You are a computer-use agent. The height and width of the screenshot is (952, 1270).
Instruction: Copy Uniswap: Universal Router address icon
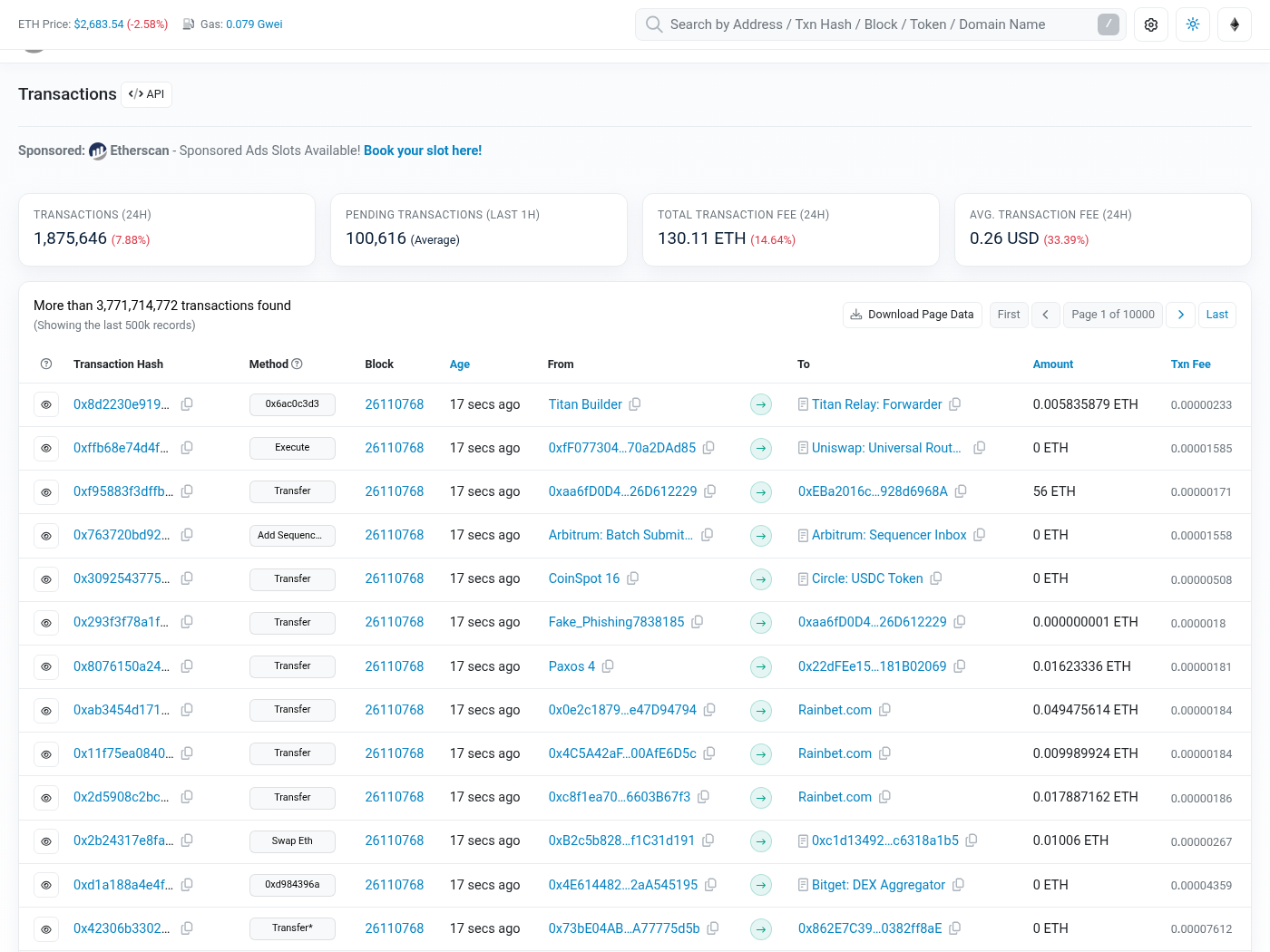tap(980, 448)
